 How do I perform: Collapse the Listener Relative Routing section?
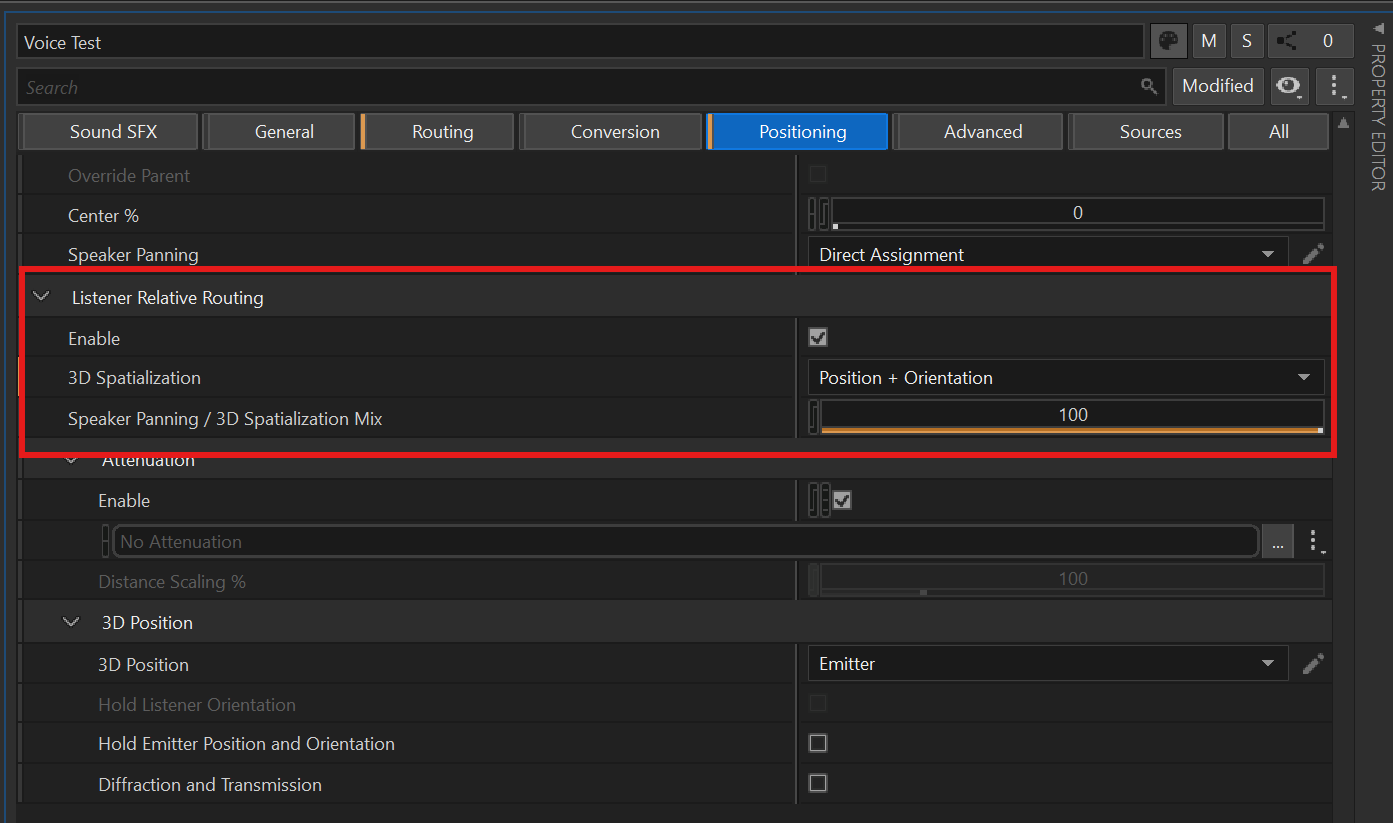pos(41,297)
